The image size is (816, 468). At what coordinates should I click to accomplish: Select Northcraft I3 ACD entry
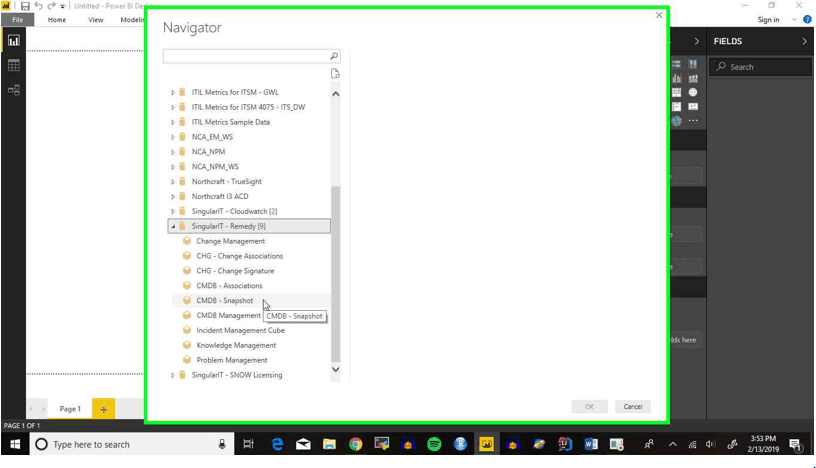(220, 197)
